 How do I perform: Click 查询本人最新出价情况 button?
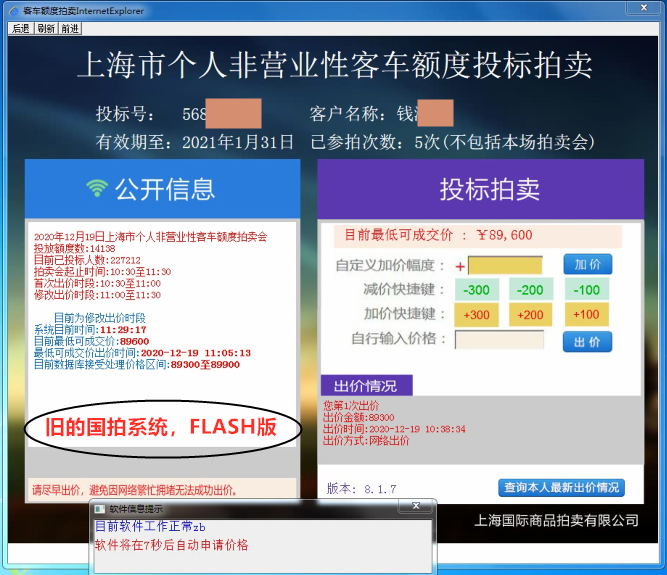click(x=561, y=487)
